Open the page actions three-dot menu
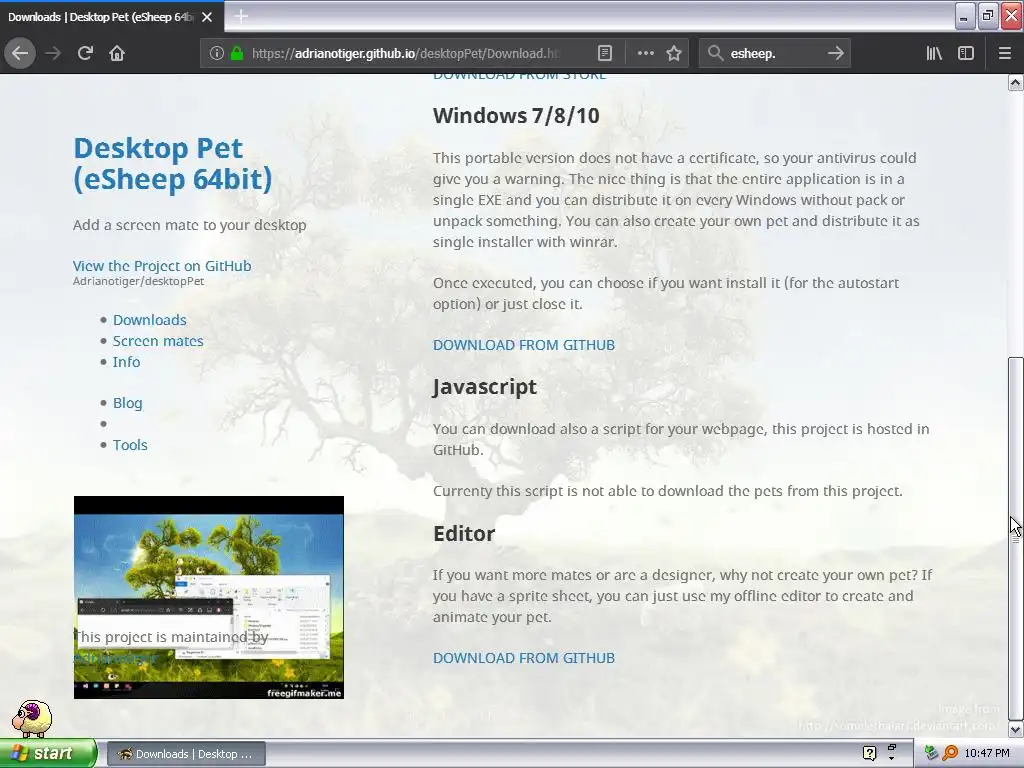Image resolution: width=1024 pixels, height=768 pixels. [x=645, y=53]
